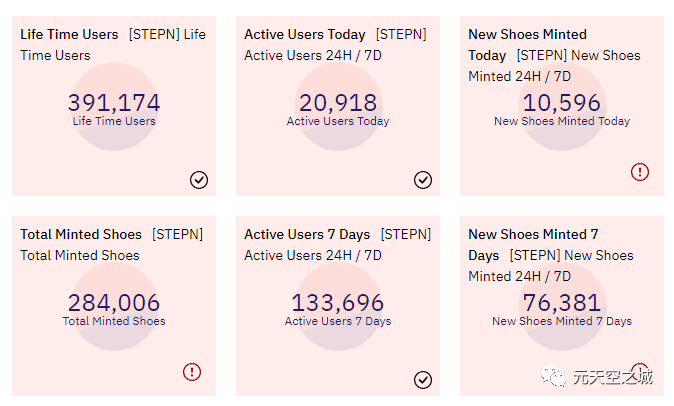Select the 391,174 counter value

[x=114, y=103]
